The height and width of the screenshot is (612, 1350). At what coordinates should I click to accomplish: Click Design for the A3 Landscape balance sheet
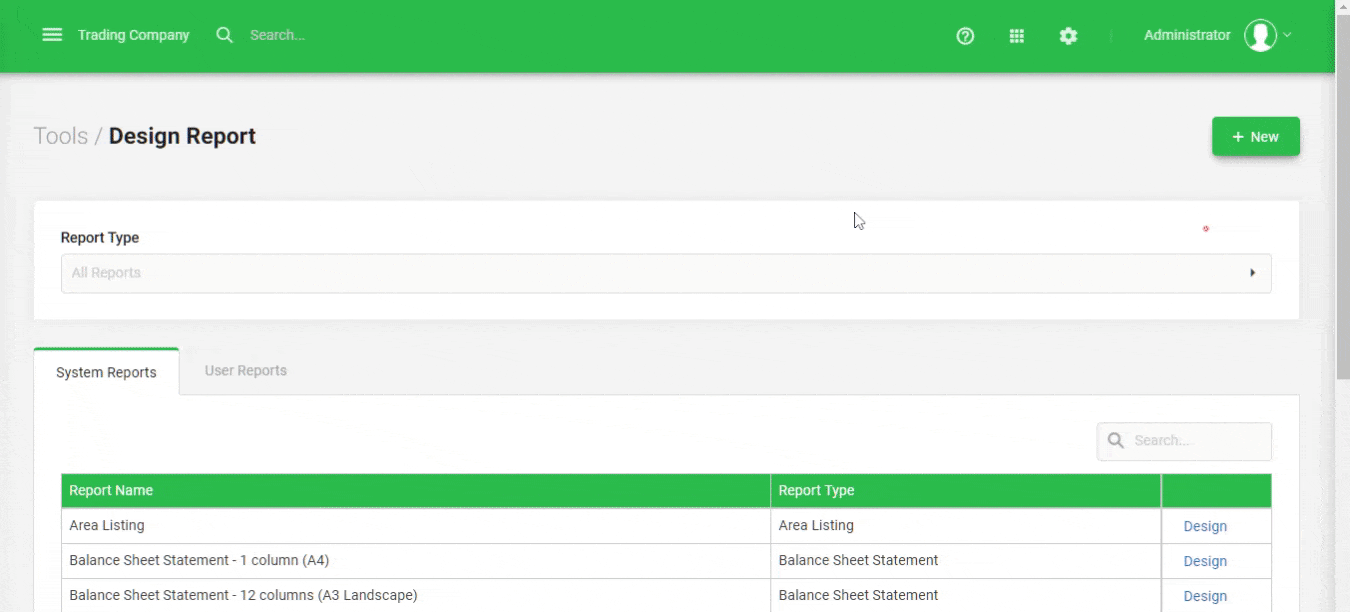coord(1204,595)
